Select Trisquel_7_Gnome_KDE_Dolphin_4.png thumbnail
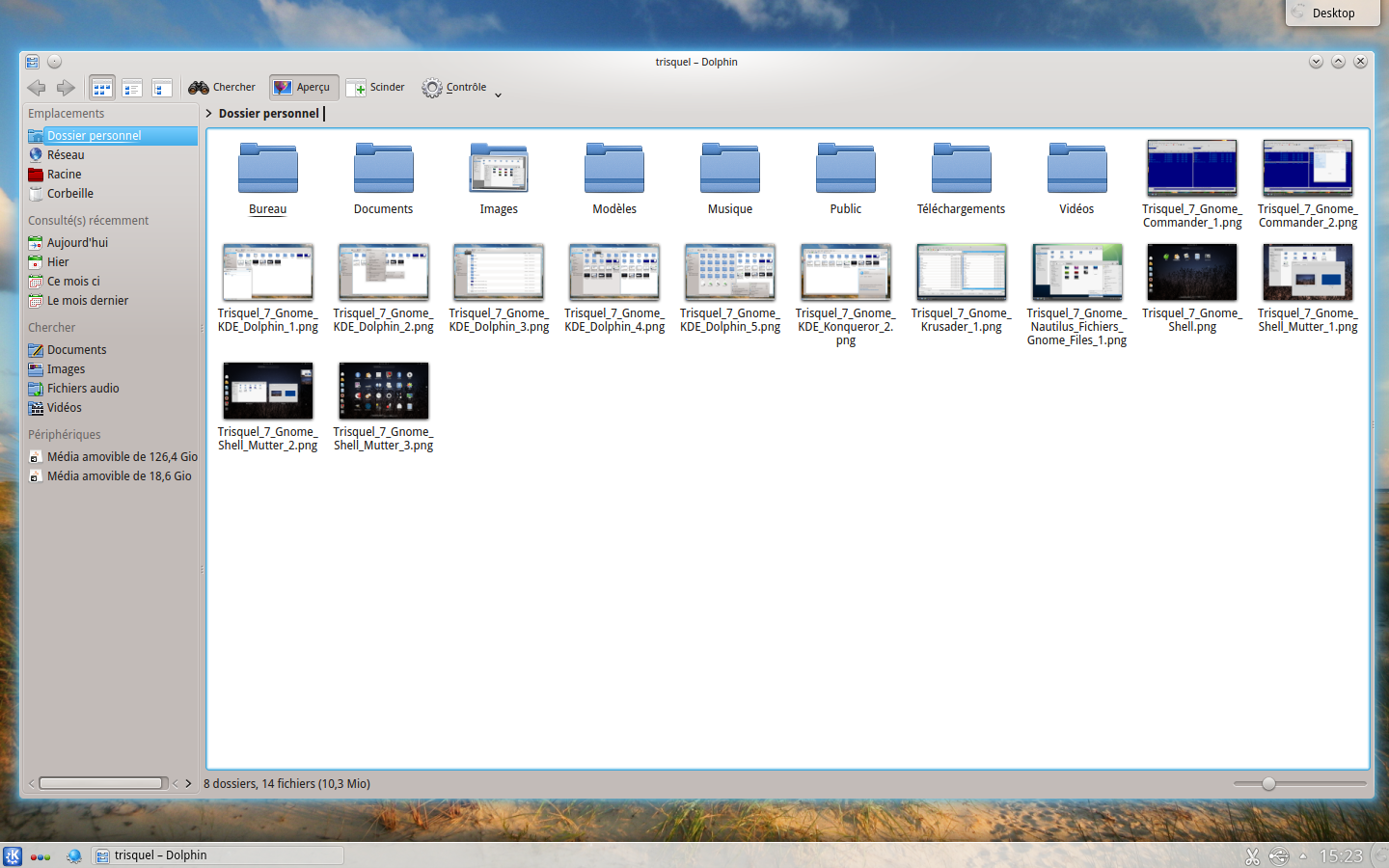 coord(614,272)
